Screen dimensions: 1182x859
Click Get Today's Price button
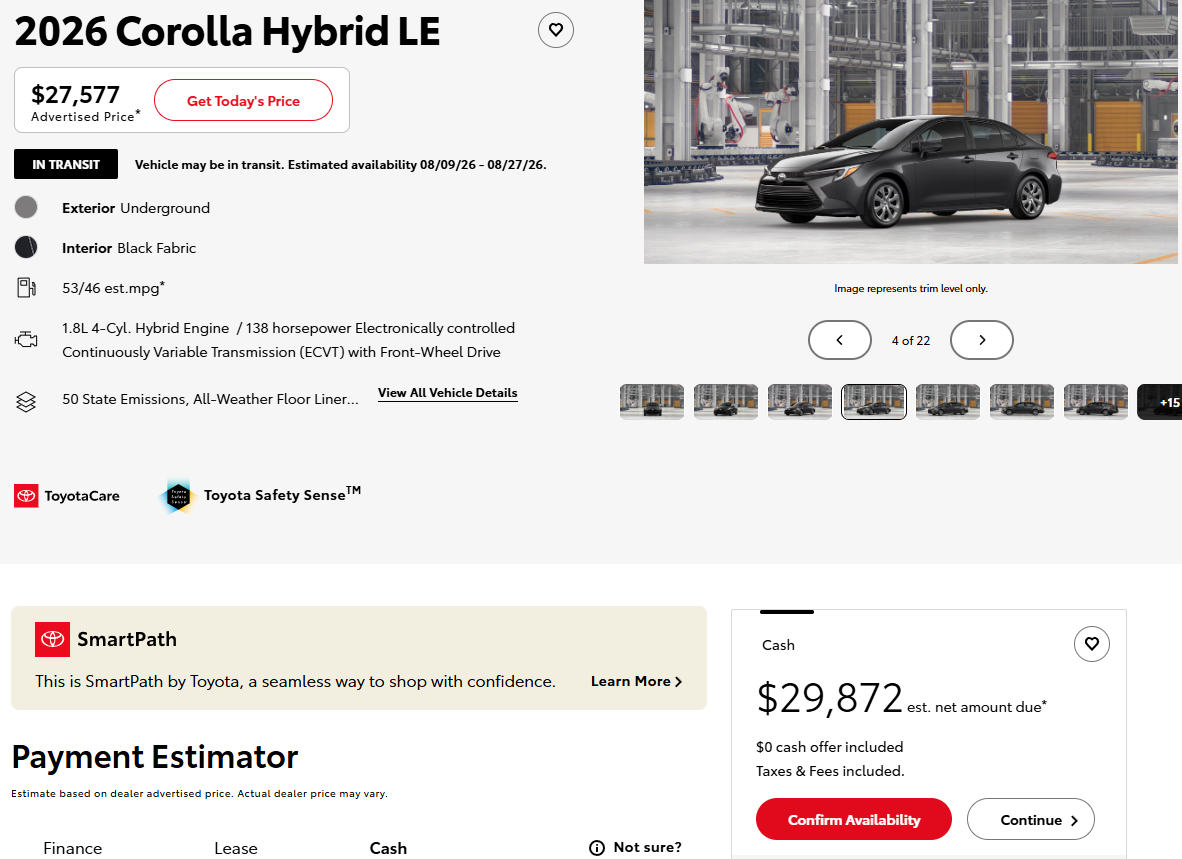(x=243, y=100)
